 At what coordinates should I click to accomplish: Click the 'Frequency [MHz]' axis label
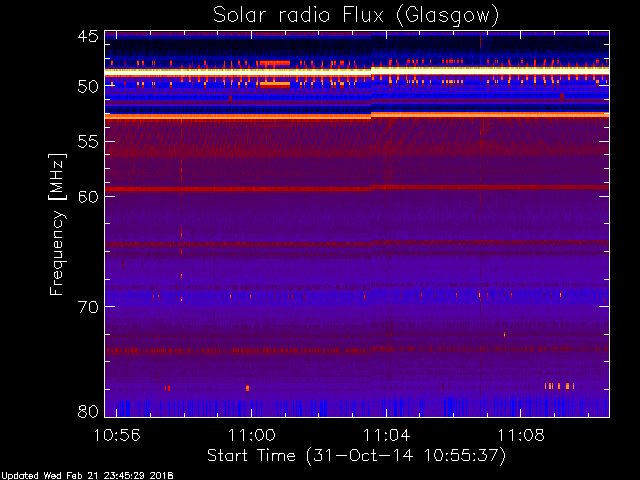[x=57, y=224]
